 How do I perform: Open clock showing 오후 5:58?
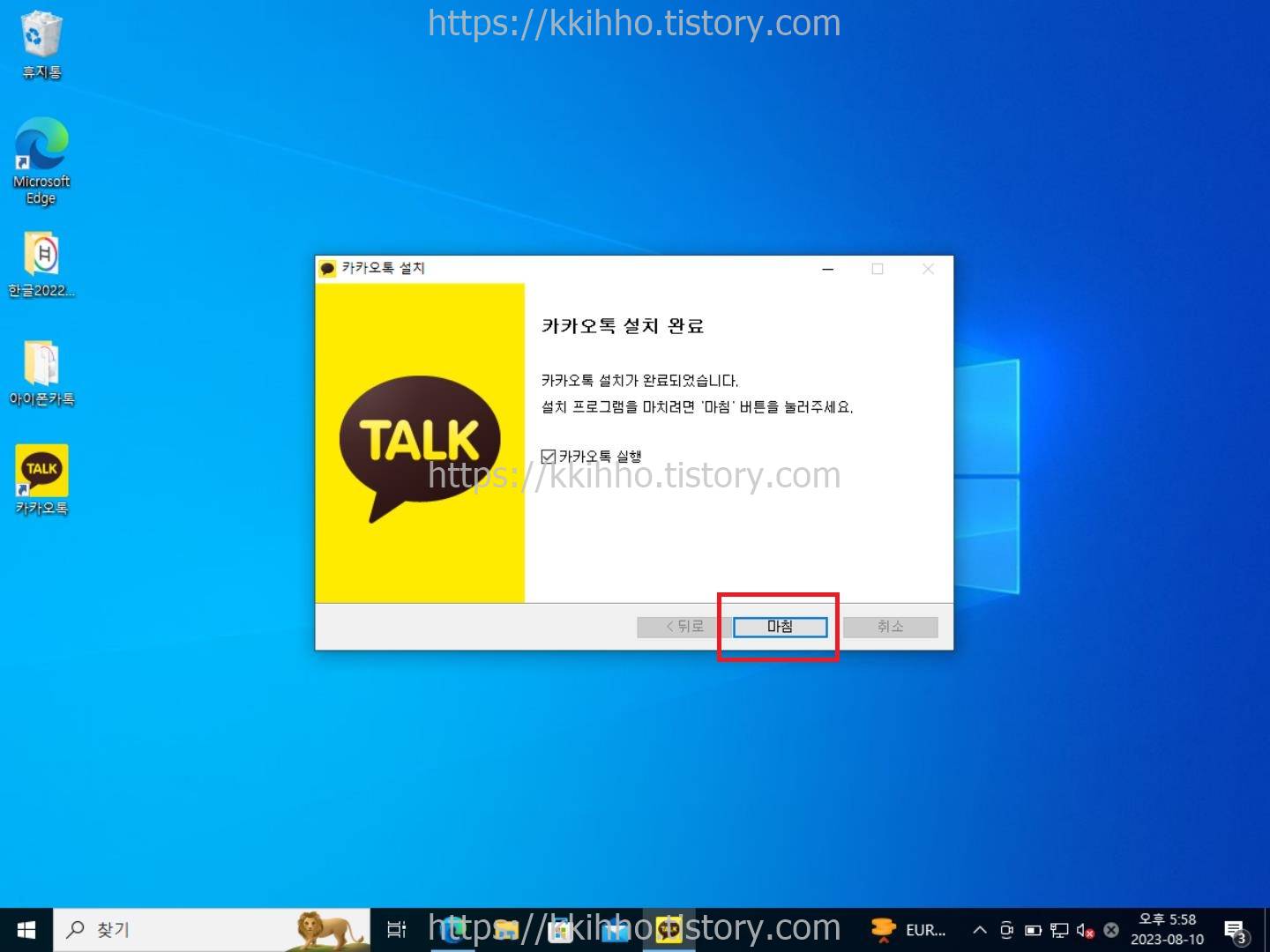point(1168,930)
